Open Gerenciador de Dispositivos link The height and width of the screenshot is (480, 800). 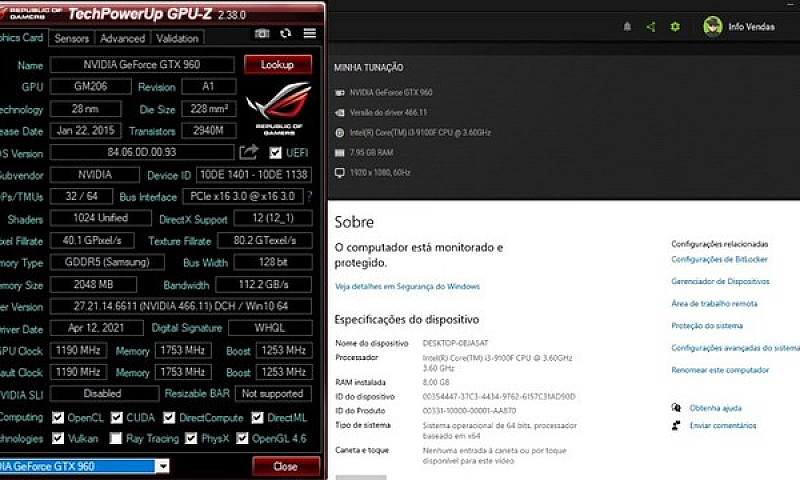(x=720, y=281)
